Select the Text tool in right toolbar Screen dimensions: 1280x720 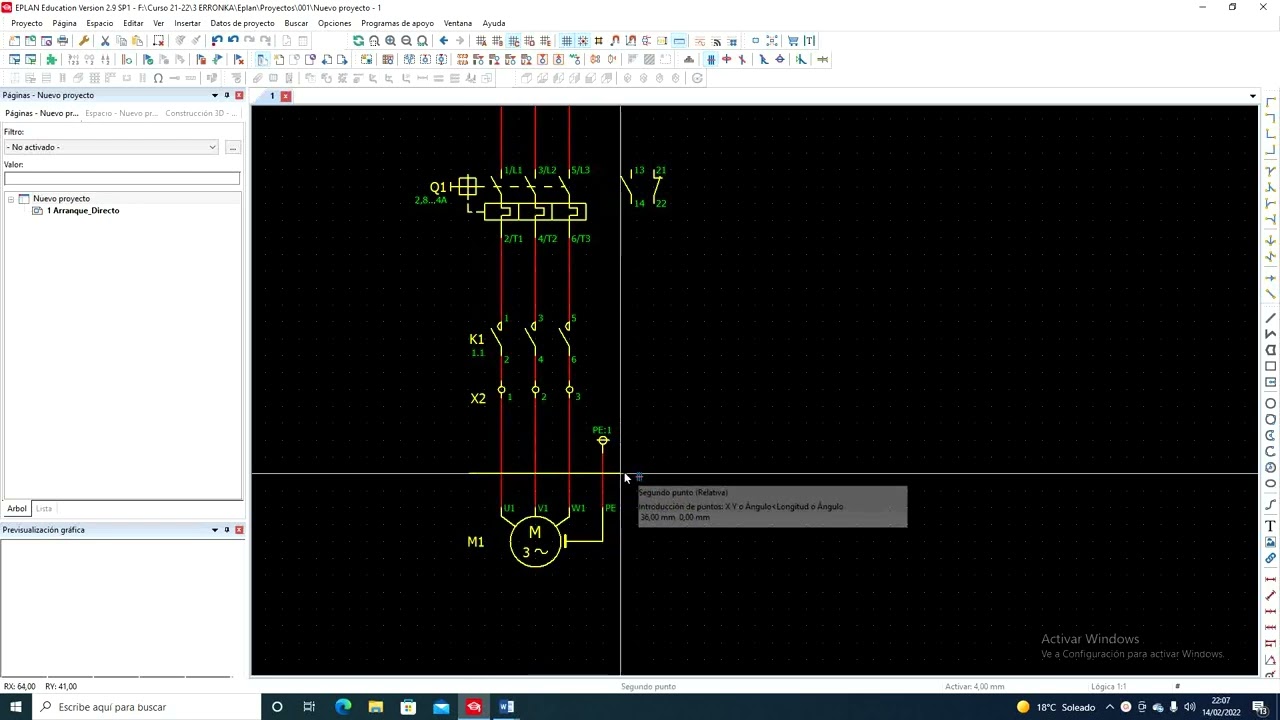[1271, 526]
